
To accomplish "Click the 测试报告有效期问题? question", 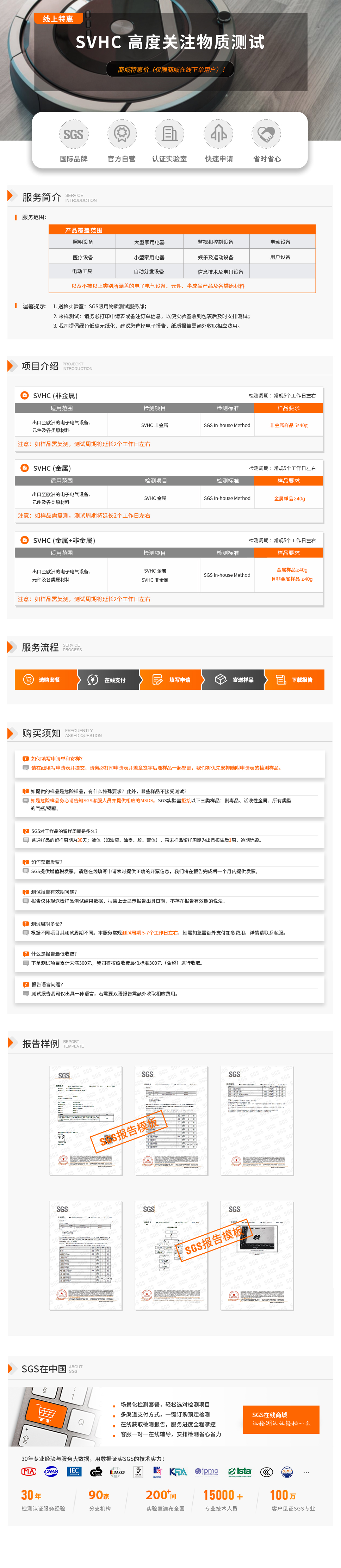I will click(54, 892).
